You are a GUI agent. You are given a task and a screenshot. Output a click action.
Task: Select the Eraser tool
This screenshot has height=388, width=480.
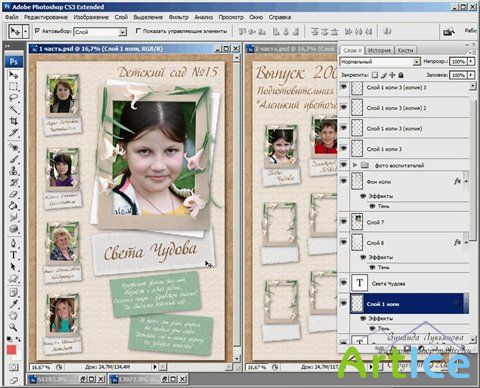tap(13, 194)
